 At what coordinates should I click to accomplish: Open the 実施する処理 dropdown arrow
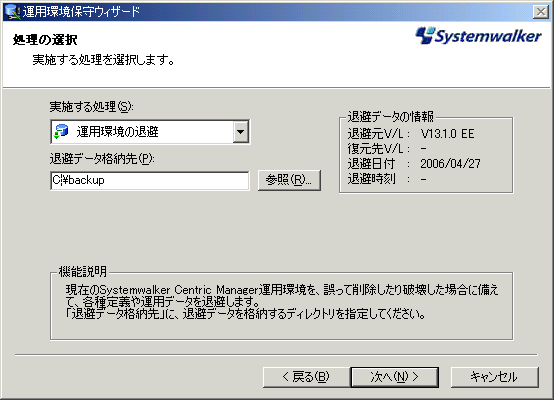241,132
